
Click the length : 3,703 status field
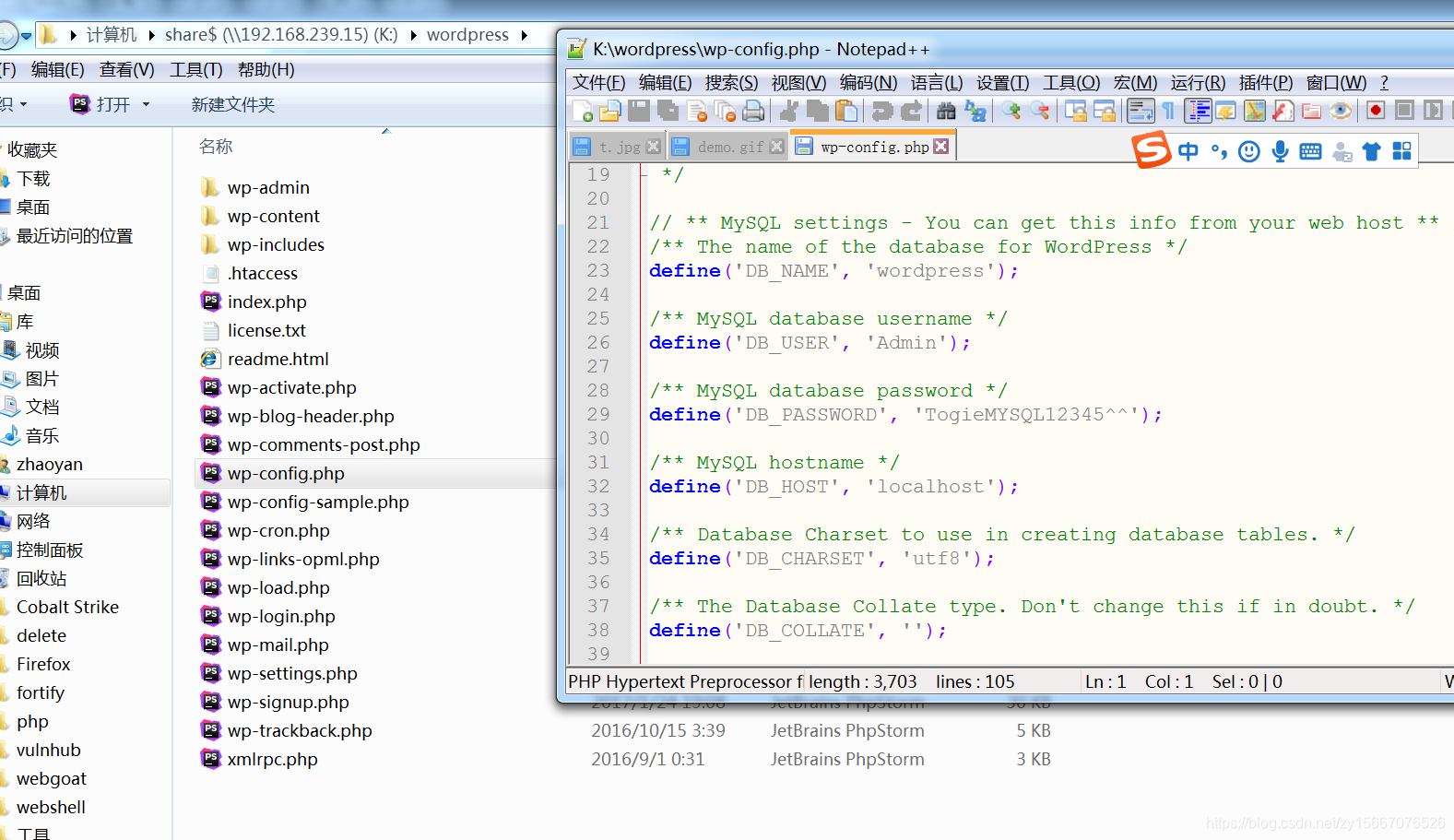863,682
